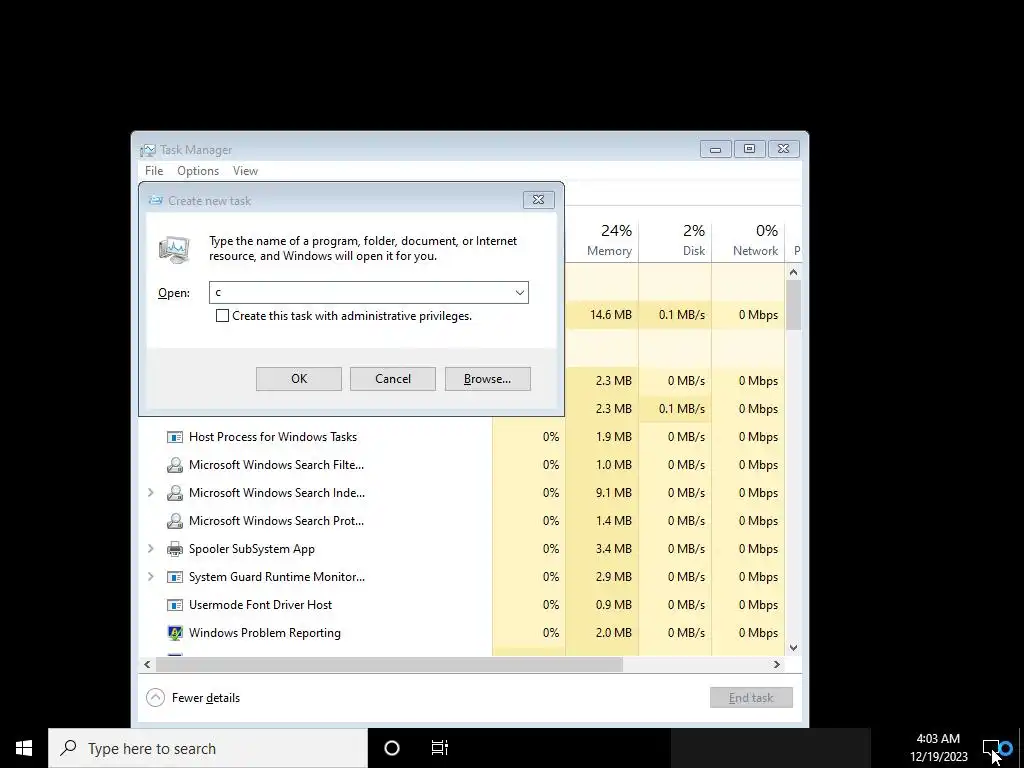The image size is (1024, 768).
Task: Click Windows Problem Reporting icon
Action: [174, 633]
